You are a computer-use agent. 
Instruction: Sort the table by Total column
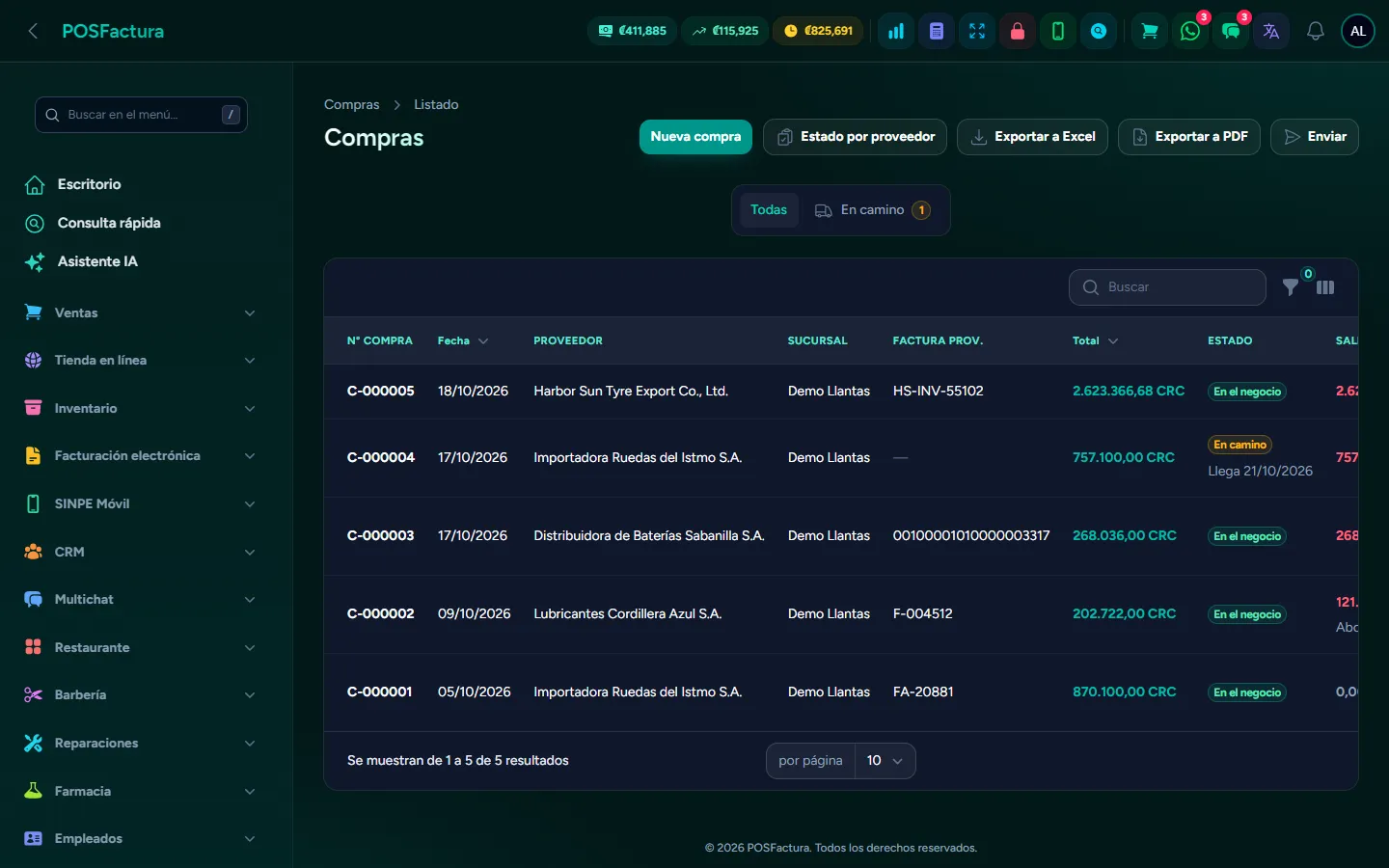(1096, 340)
